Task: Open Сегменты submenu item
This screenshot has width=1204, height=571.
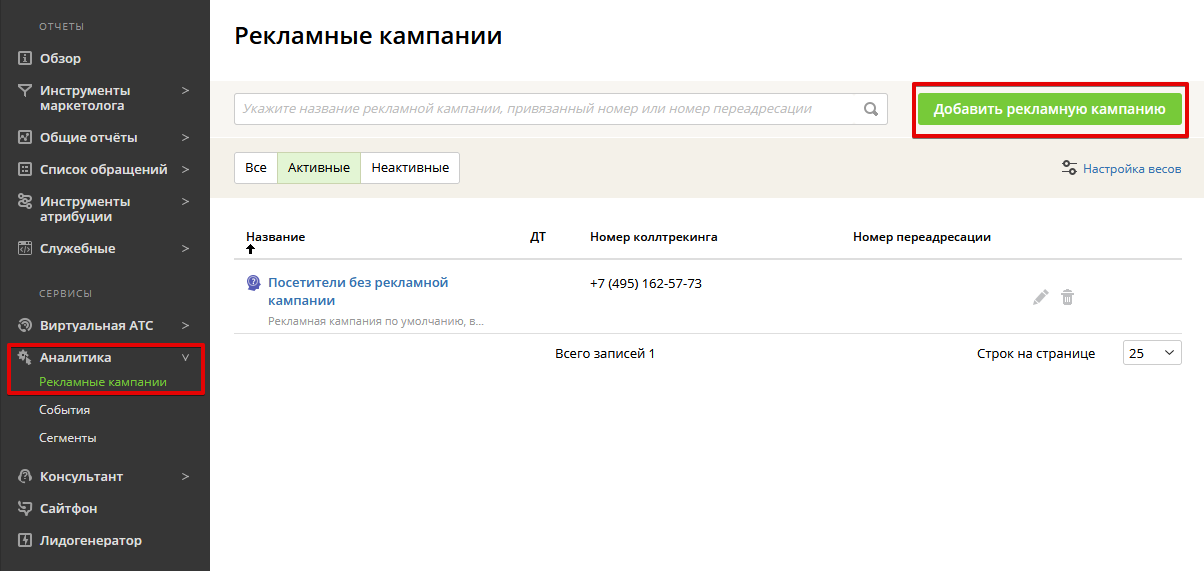Action: pyautogui.click(x=68, y=438)
